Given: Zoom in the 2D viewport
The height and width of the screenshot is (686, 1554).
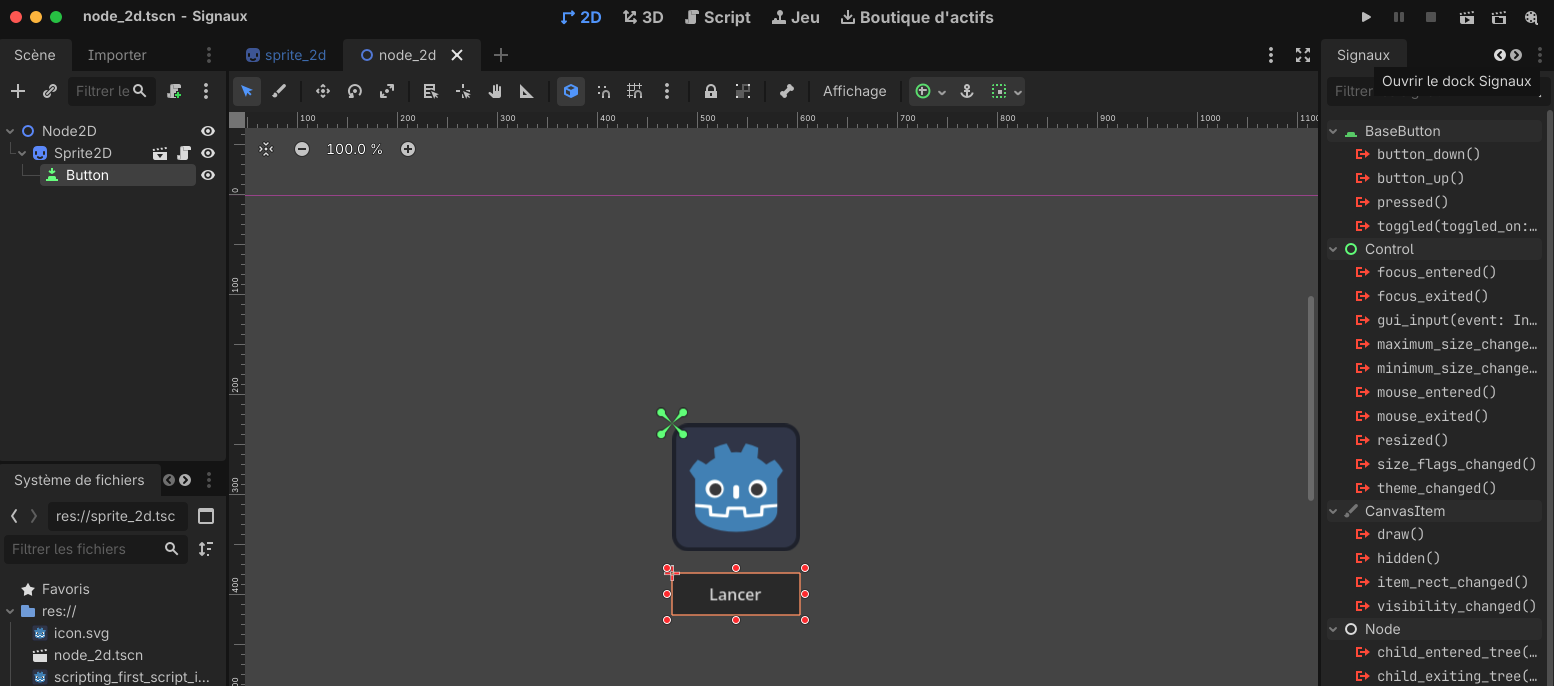Looking at the screenshot, I should tap(408, 149).
